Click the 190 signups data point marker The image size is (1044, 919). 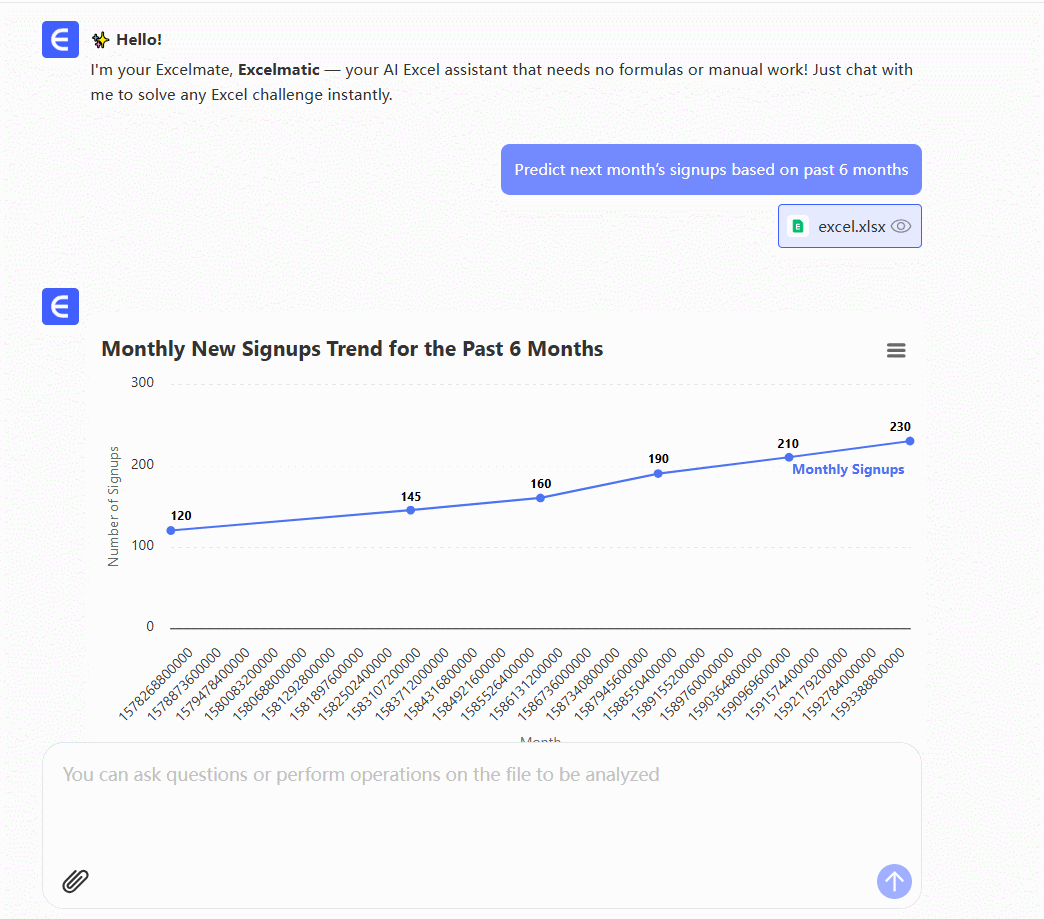point(658,473)
